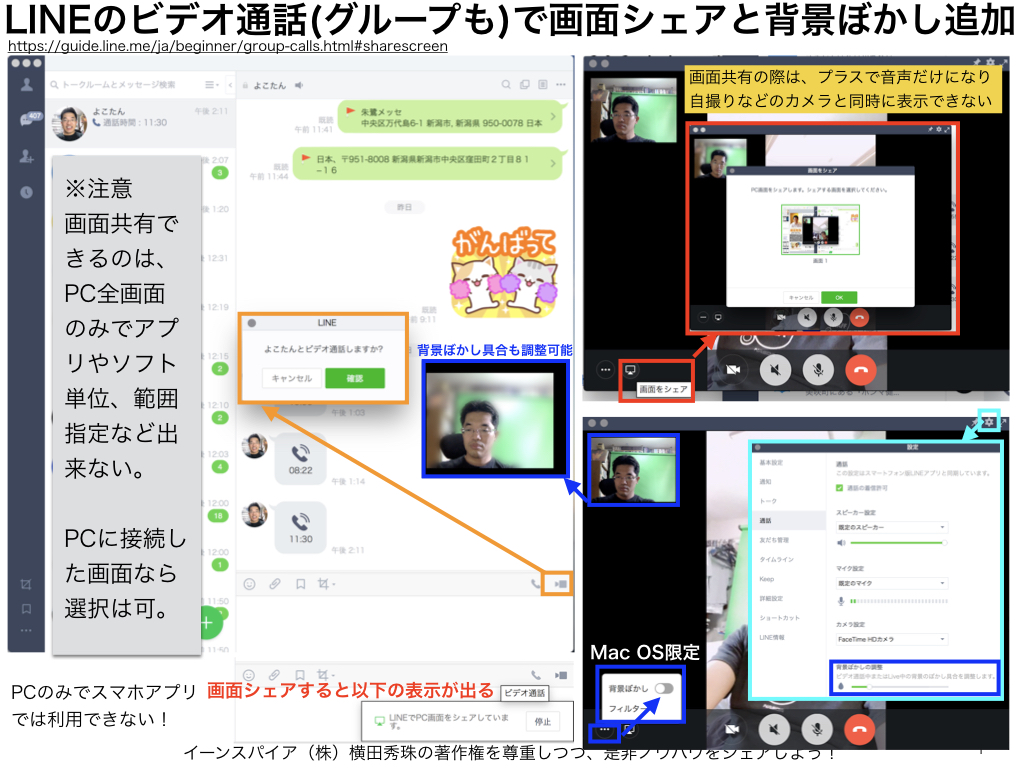
Task: Open the スピーカー設定 speaker dropdown
Action: (891, 527)
